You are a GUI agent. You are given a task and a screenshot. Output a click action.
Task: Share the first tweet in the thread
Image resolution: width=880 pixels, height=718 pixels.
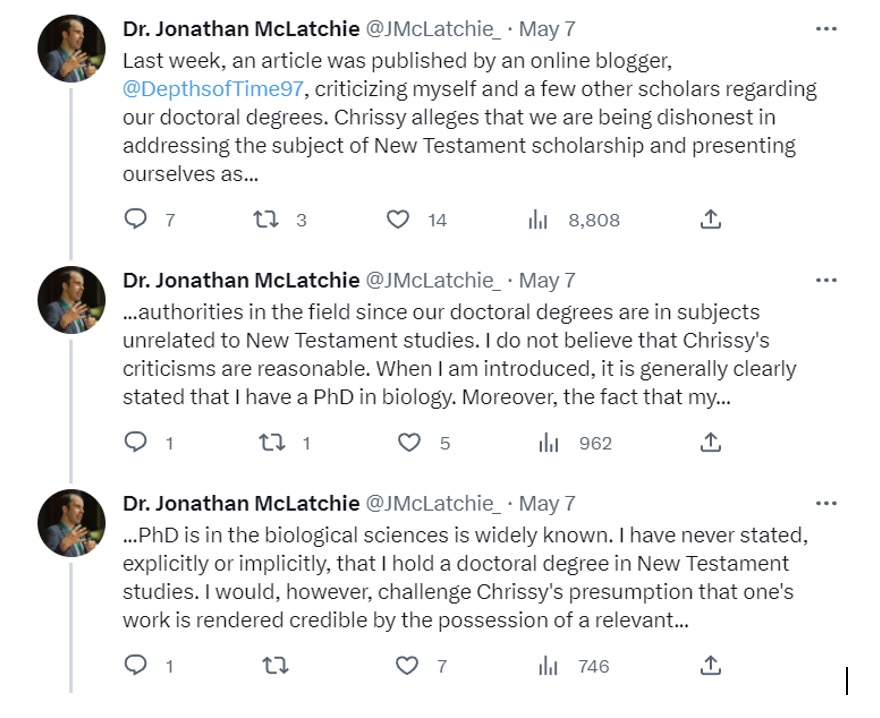[x=710, y=219]
